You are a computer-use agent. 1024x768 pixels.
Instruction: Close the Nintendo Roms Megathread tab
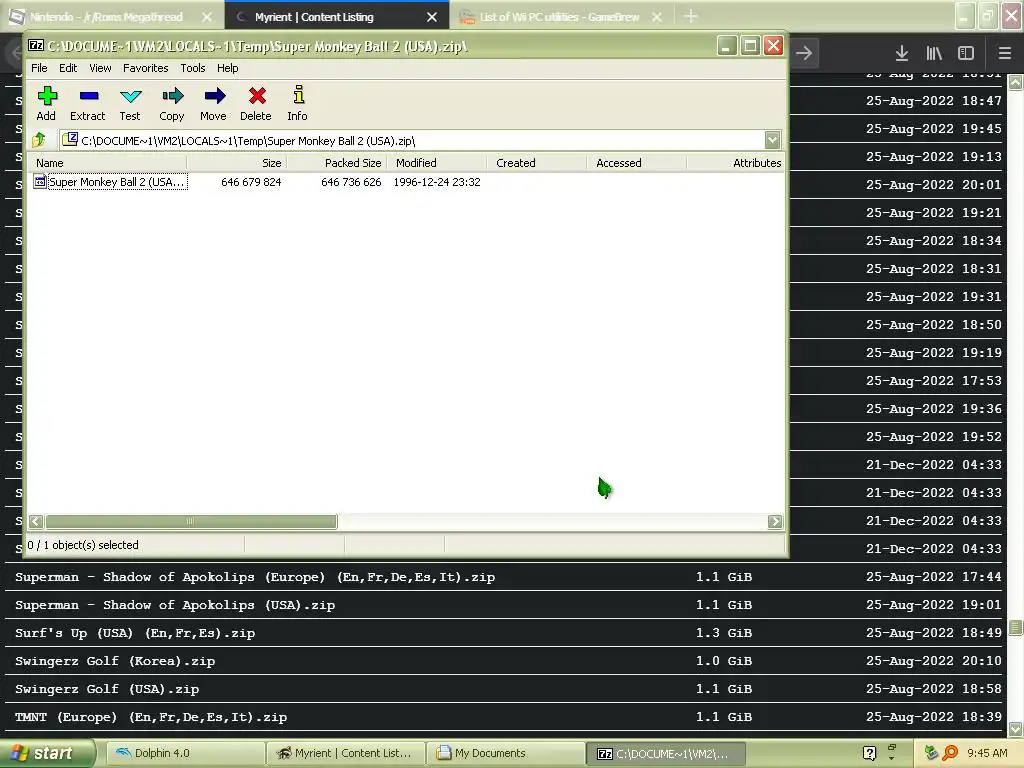(x=207, y=17)
